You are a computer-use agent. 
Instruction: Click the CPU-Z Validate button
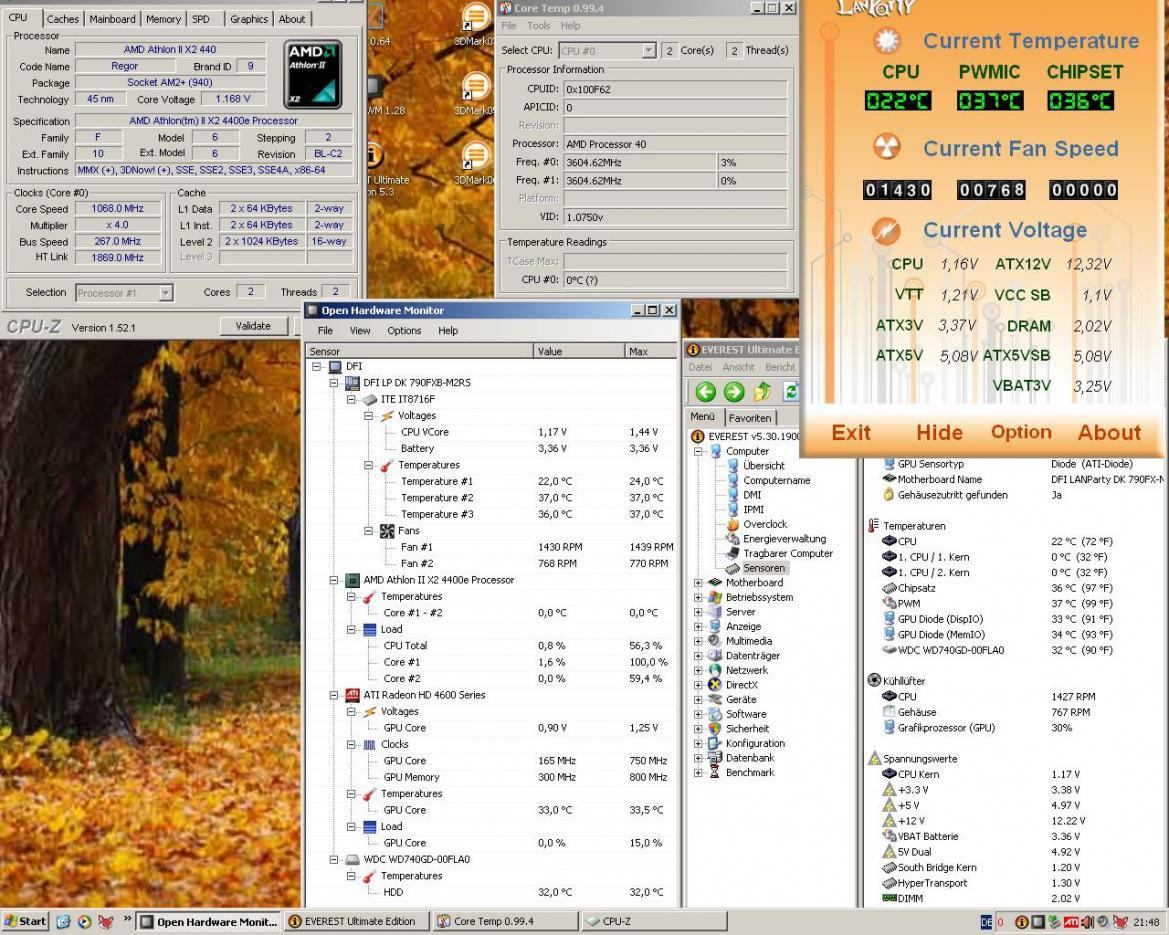[253, 326]
